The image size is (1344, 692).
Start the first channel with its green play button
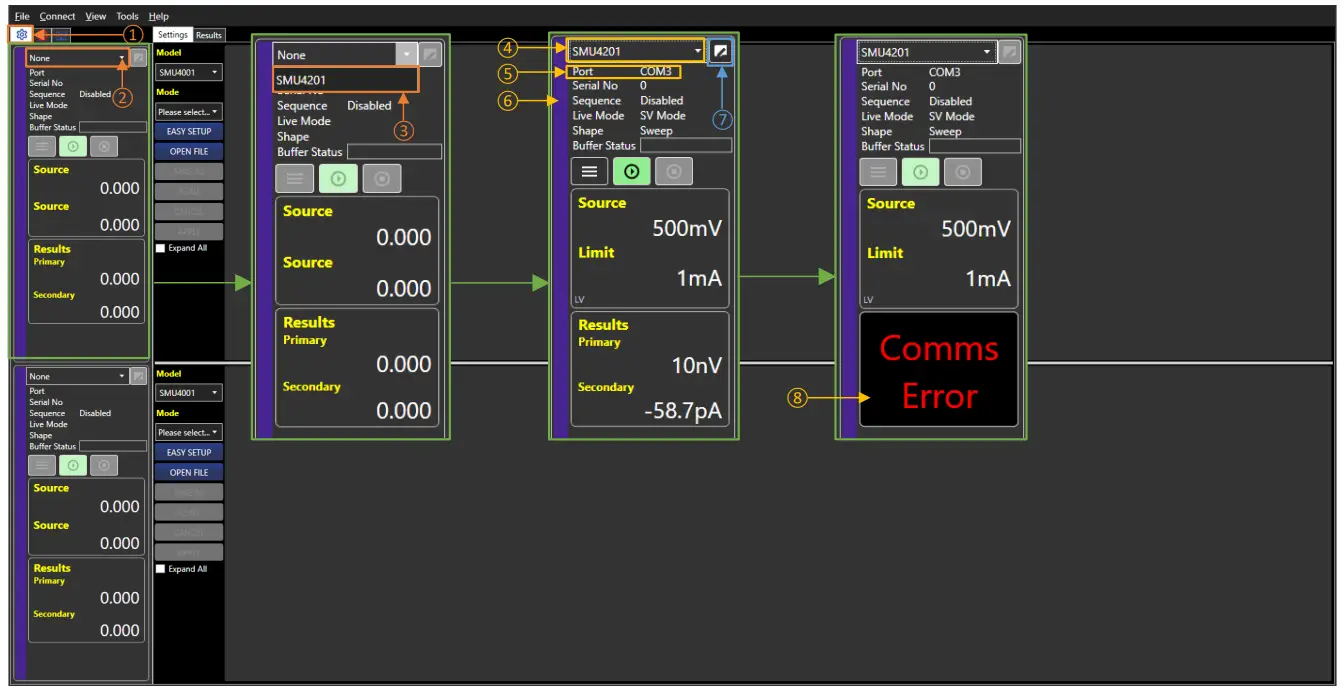click(x=73, y=146)
